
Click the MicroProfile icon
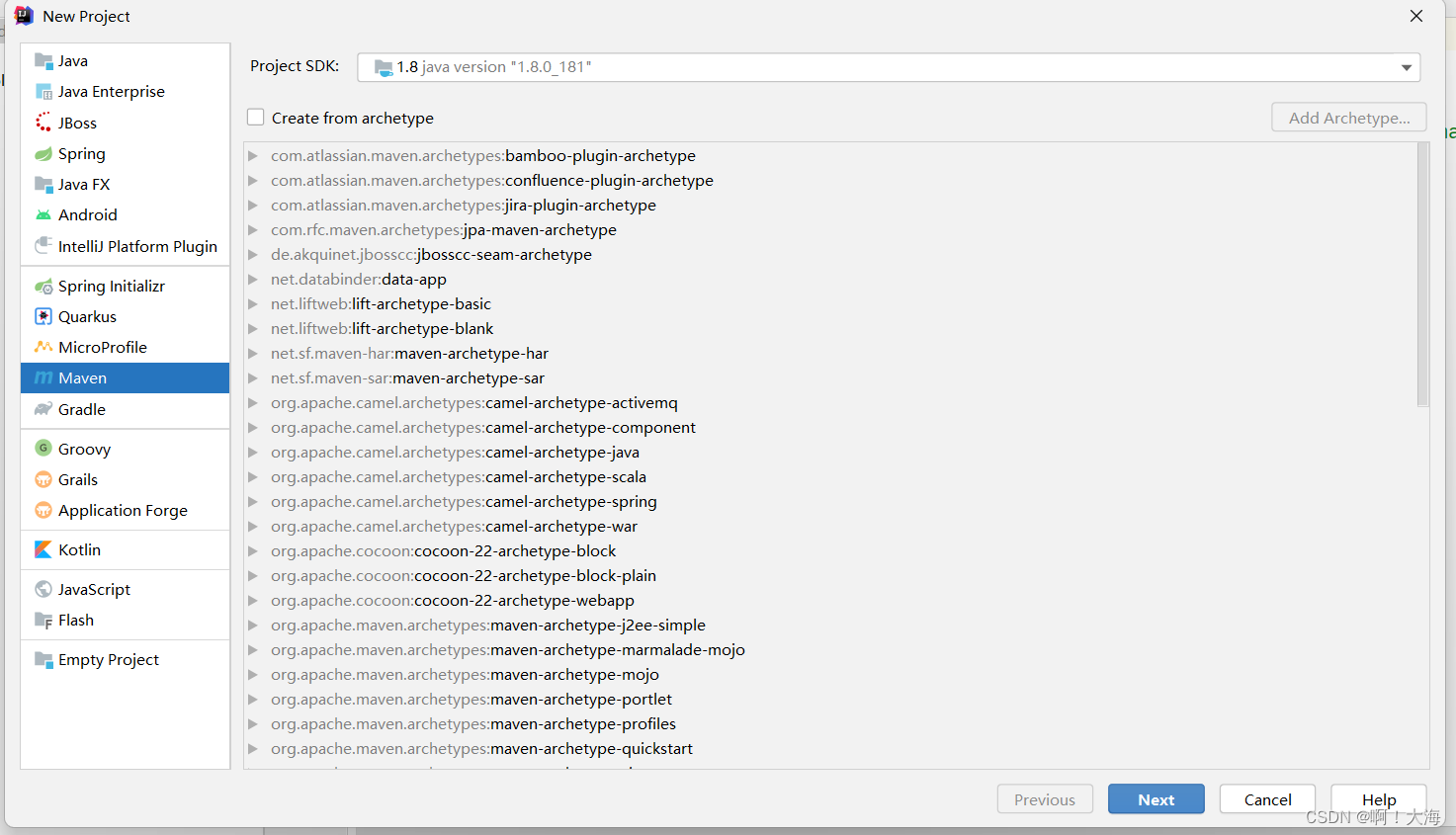[x=43, y=348]
